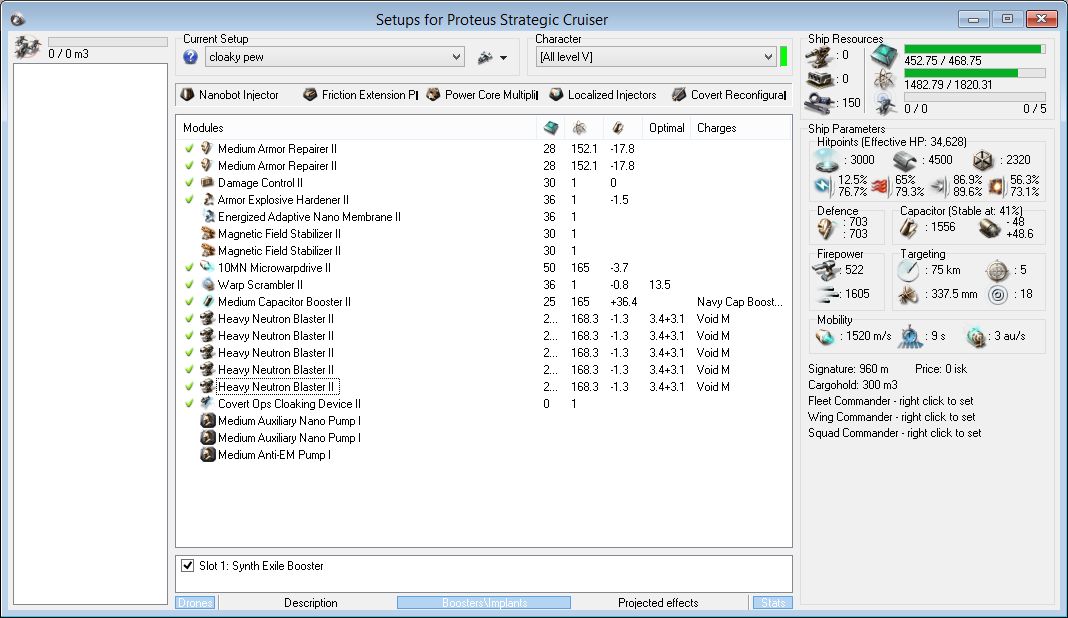The height and width of the screenshot is (618, 1068).
Task: Click the warp speed icon 3 au/s
Action: tap(976, 337)
